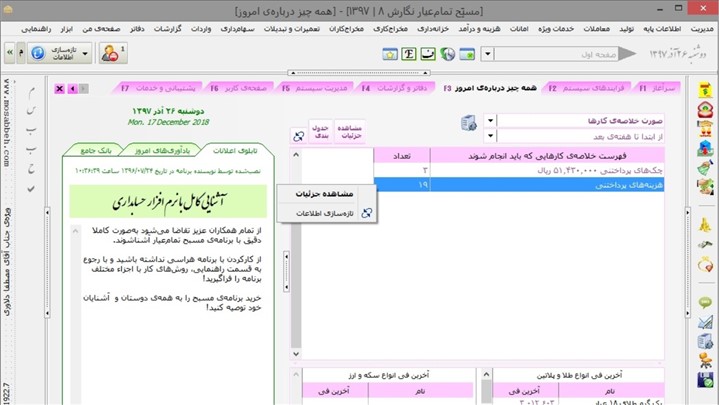Click the Persian letter toolbar icon
Screen dimensions: 719x405
[428, 54]
